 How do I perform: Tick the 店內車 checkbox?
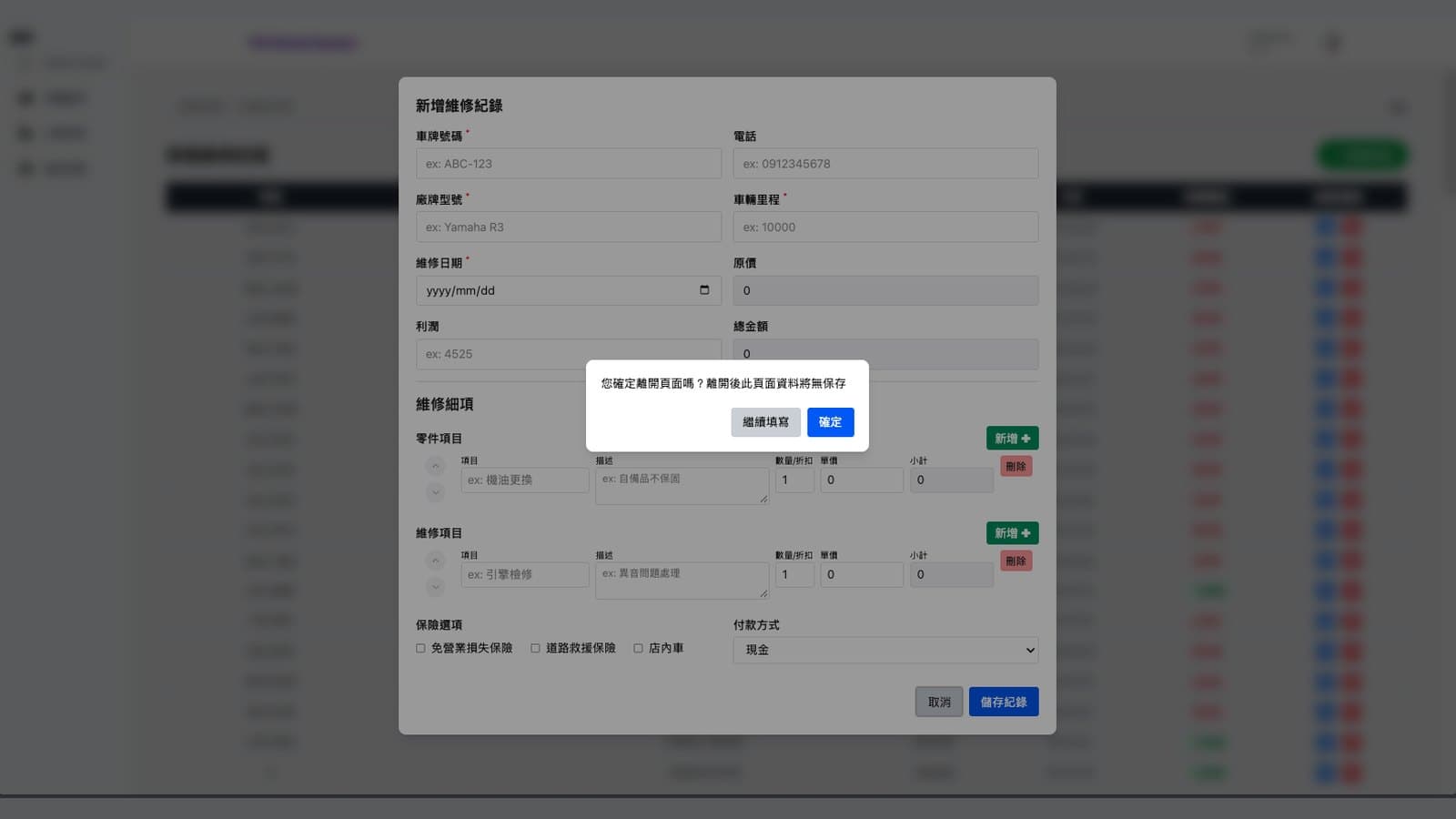point(638,649)
